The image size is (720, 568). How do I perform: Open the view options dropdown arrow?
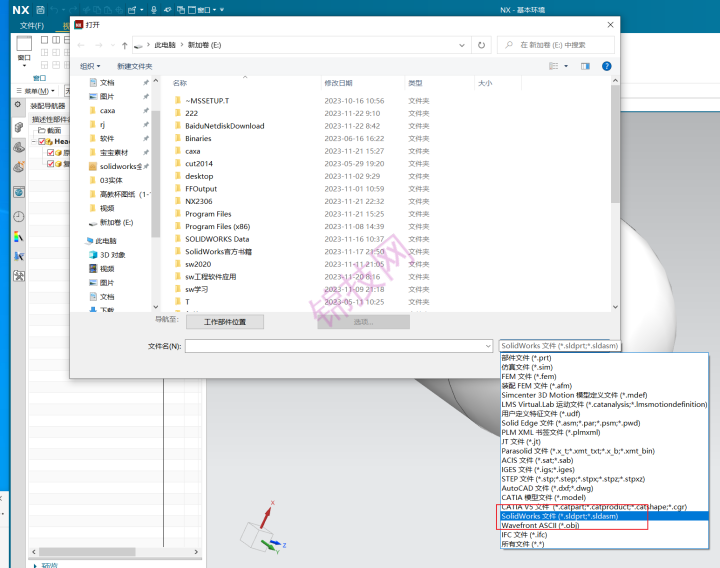pyautogui.click(x=566, y=66)
